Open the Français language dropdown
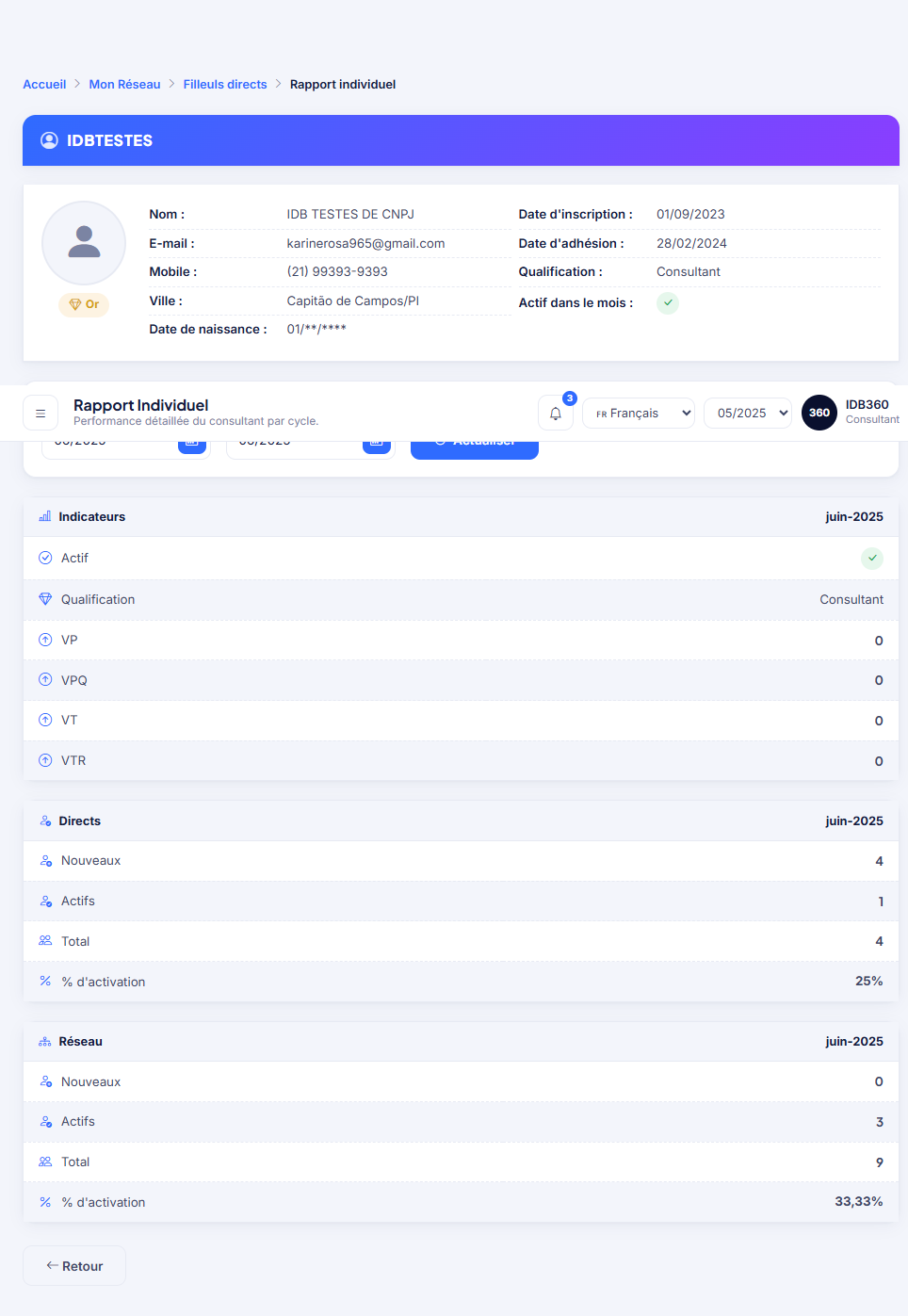The width and height of the screenshot is (908, 1316). 639,413
